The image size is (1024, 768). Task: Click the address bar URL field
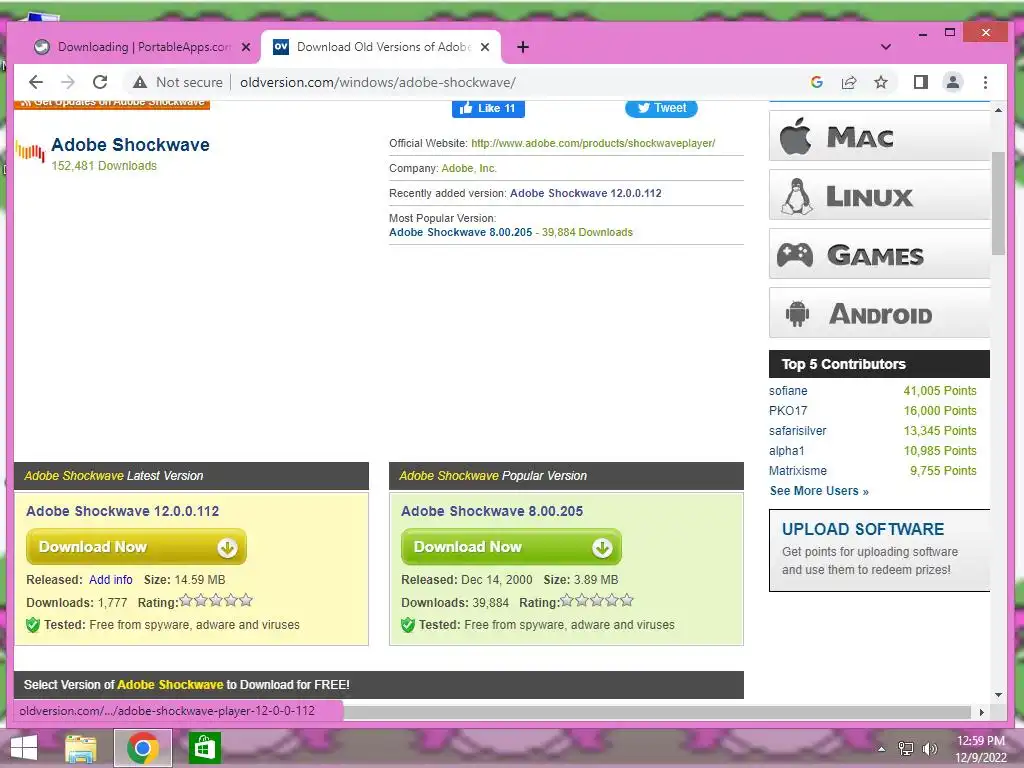(x=377, y=82)
